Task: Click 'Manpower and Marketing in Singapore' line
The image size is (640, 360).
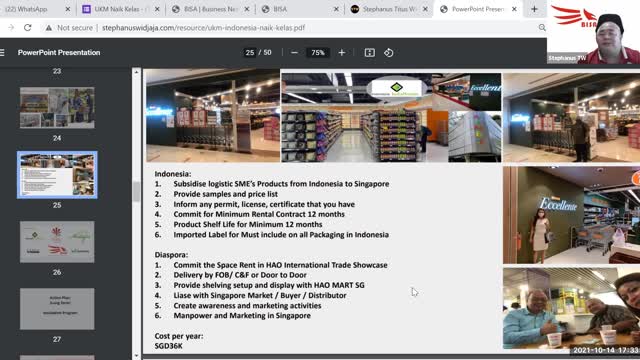Action: point(242,316)
